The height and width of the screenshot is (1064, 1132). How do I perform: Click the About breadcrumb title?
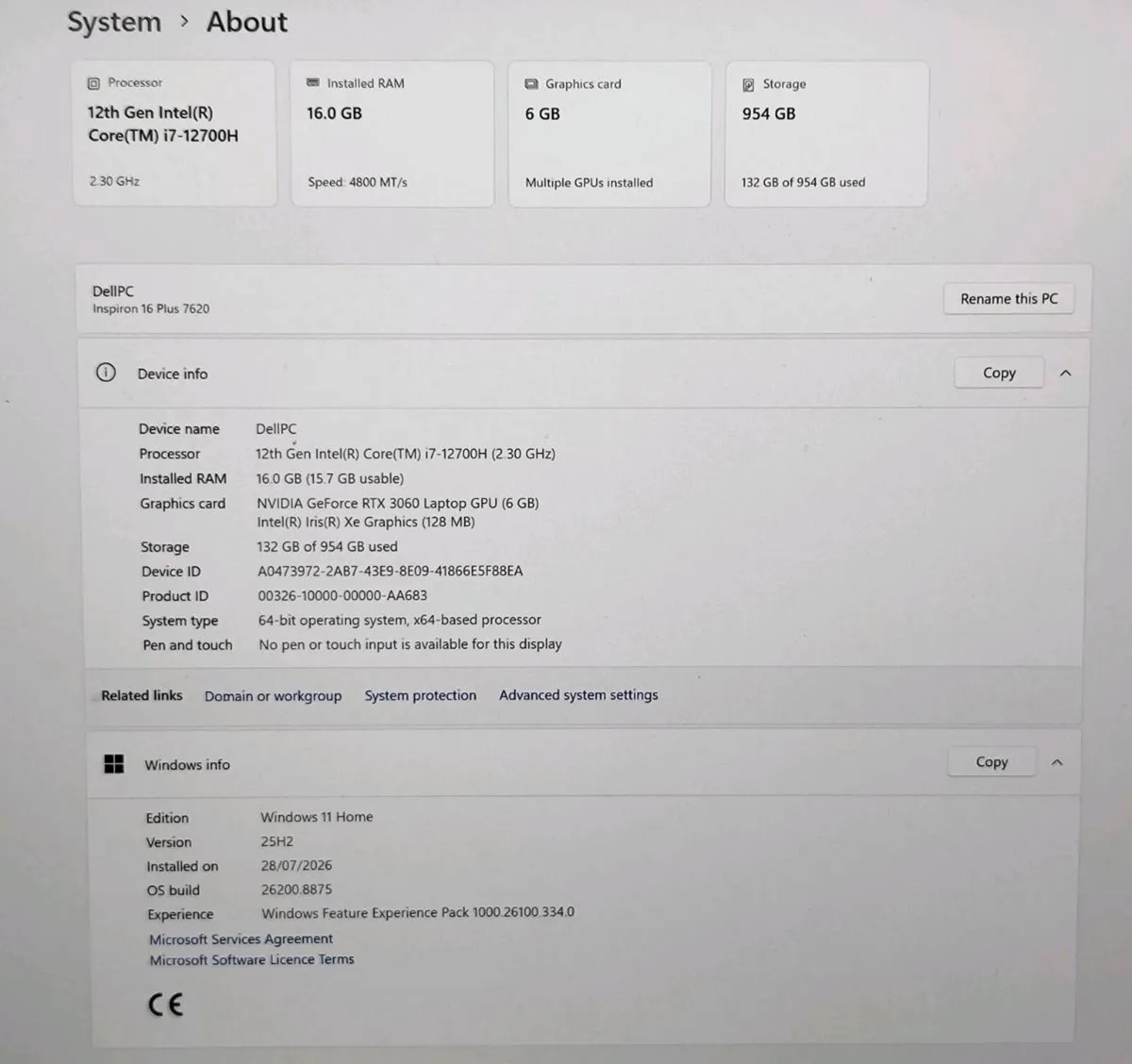click(x=246, y=22)
